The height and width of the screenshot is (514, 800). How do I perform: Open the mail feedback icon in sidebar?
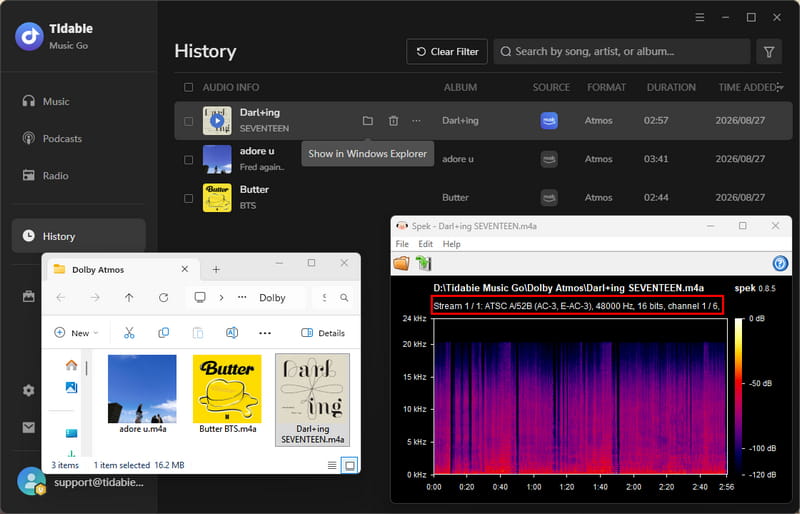(29, 428)
